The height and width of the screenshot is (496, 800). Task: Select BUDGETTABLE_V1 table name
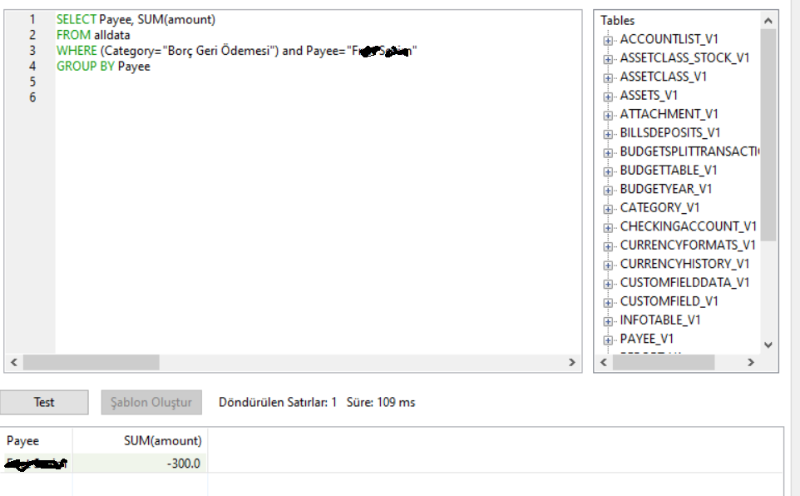click(x=668, y=170)
